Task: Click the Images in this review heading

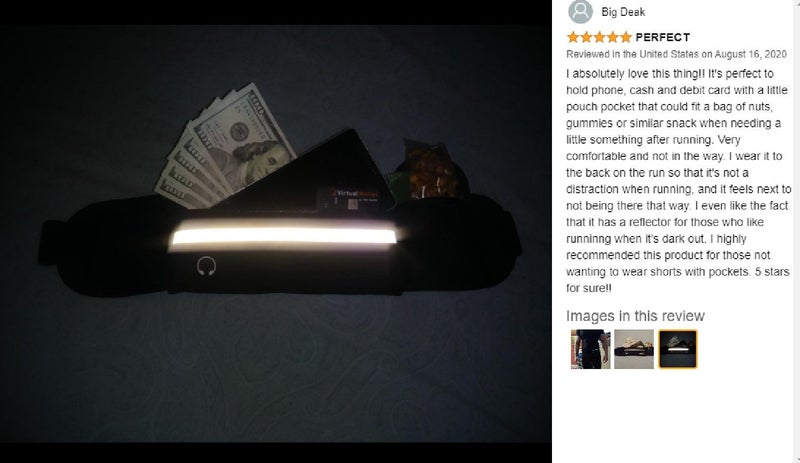Action: click(635, 316)
